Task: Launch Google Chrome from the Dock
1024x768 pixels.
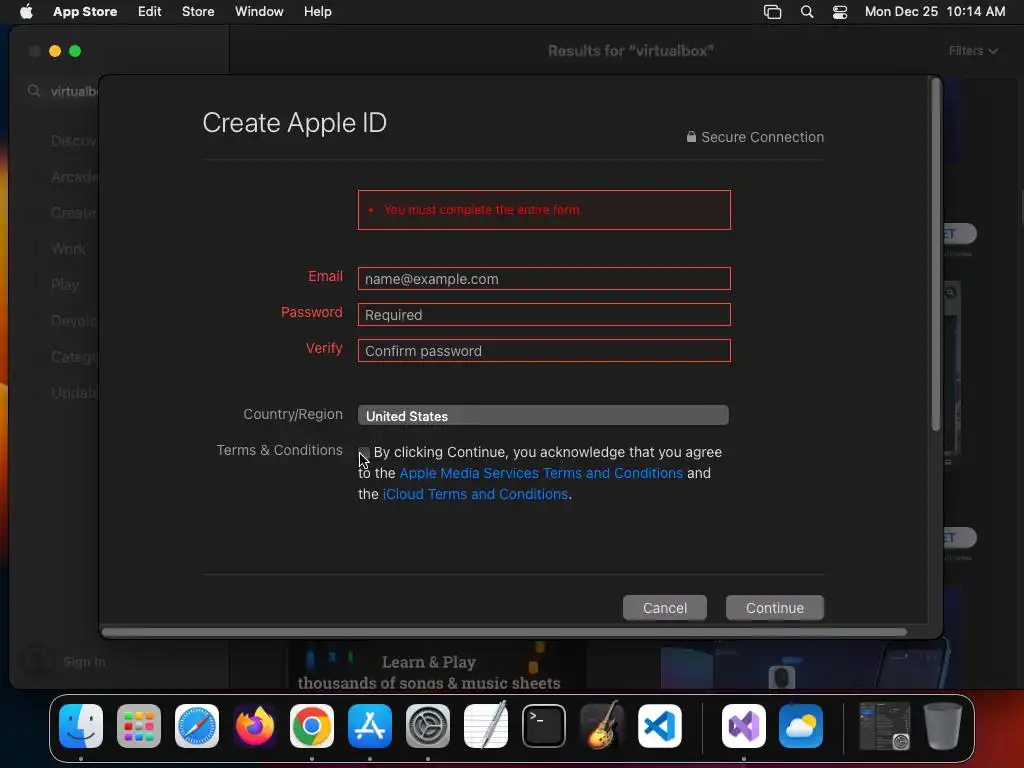Action: [312, 726]
